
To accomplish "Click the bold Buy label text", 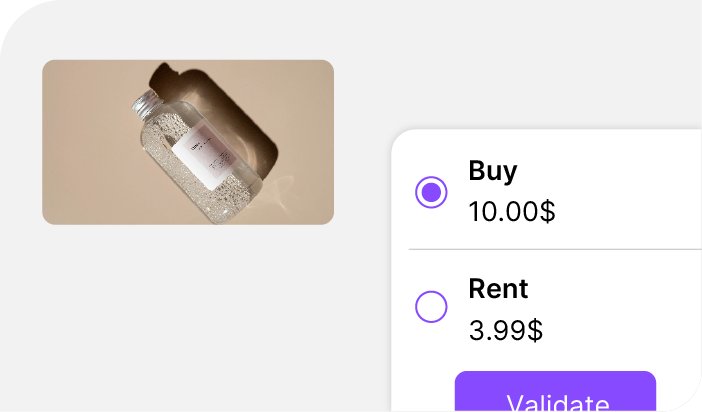I will click(492, 171).
